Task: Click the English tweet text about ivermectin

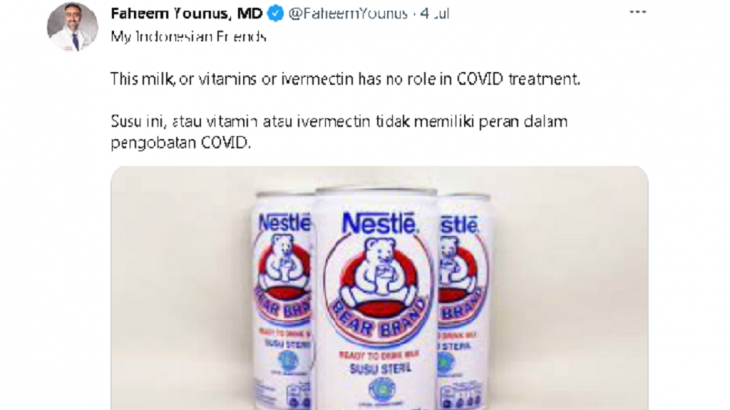Action: pos(345,79)
